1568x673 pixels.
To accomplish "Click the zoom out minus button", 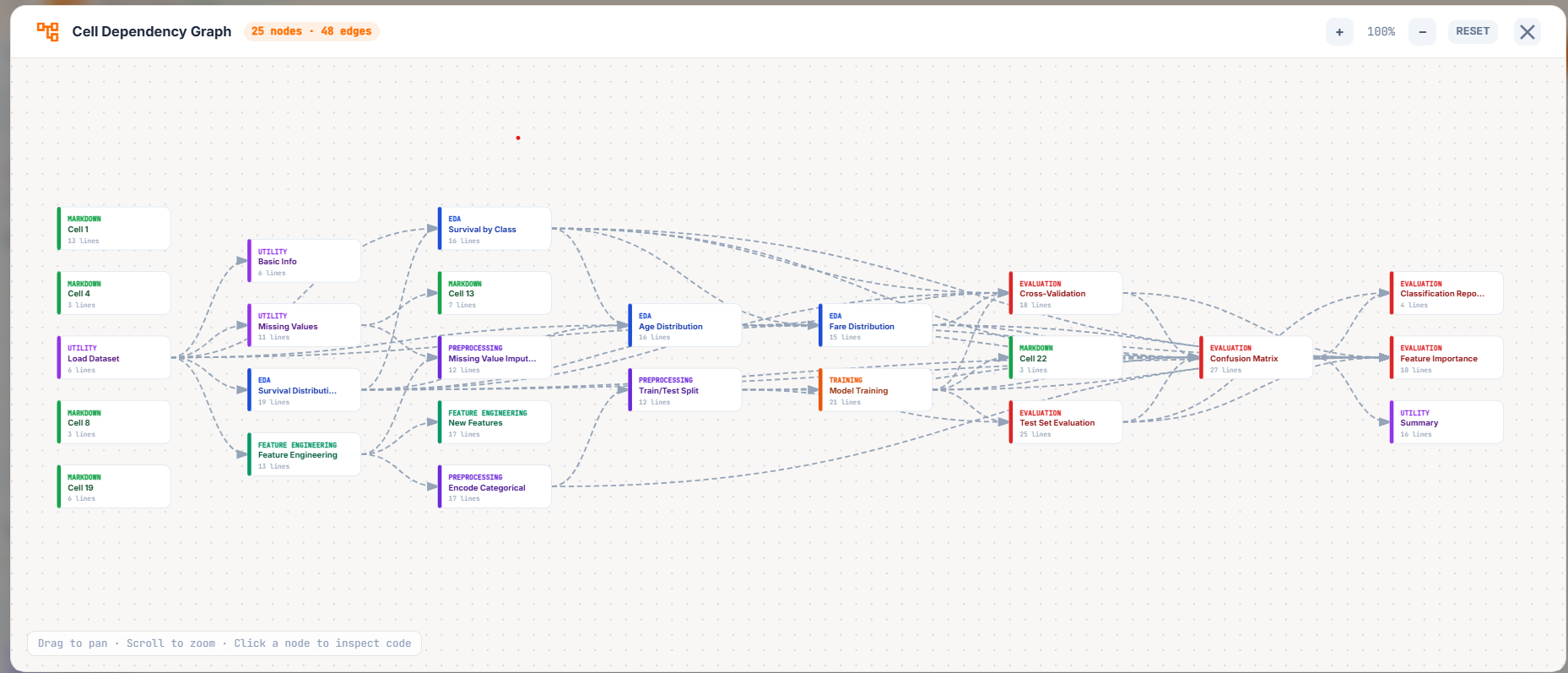I will [x=1422, y=32].
